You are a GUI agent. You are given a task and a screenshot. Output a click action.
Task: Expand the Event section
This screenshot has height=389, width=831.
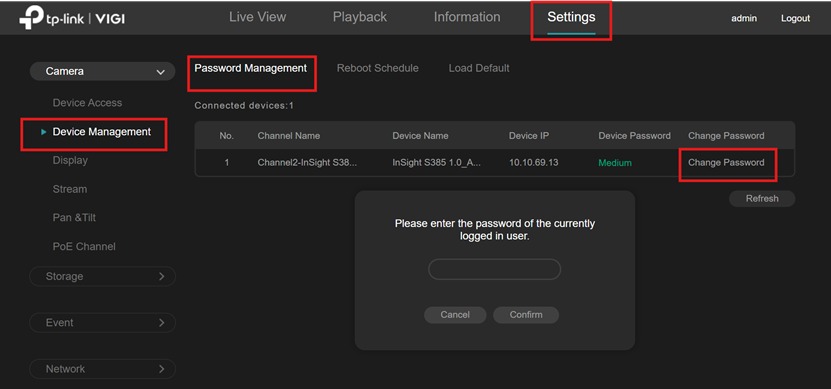pos(102,323)
